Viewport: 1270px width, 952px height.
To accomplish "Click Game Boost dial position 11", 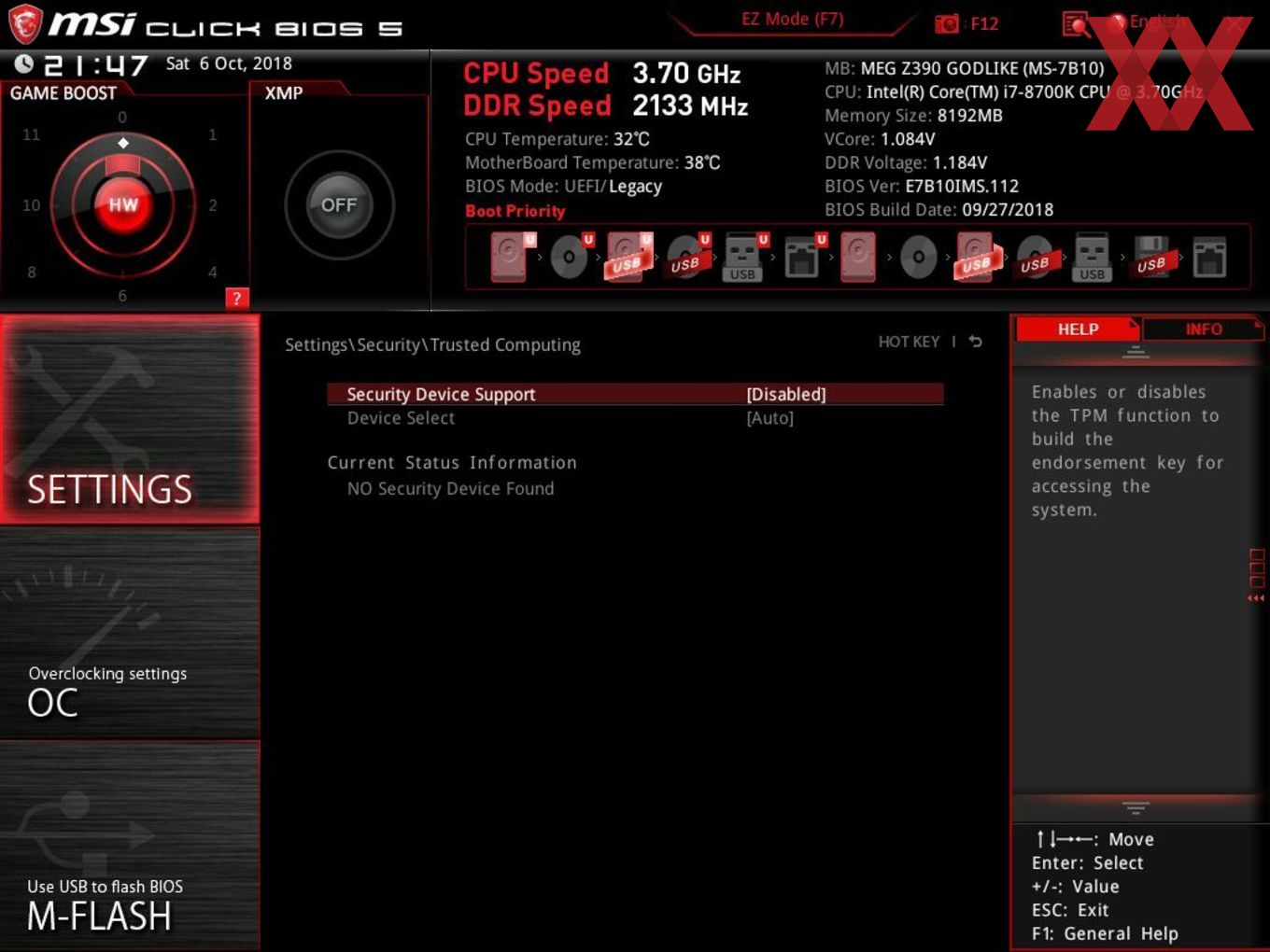I will pyautogui.click(x=31, y=134).
